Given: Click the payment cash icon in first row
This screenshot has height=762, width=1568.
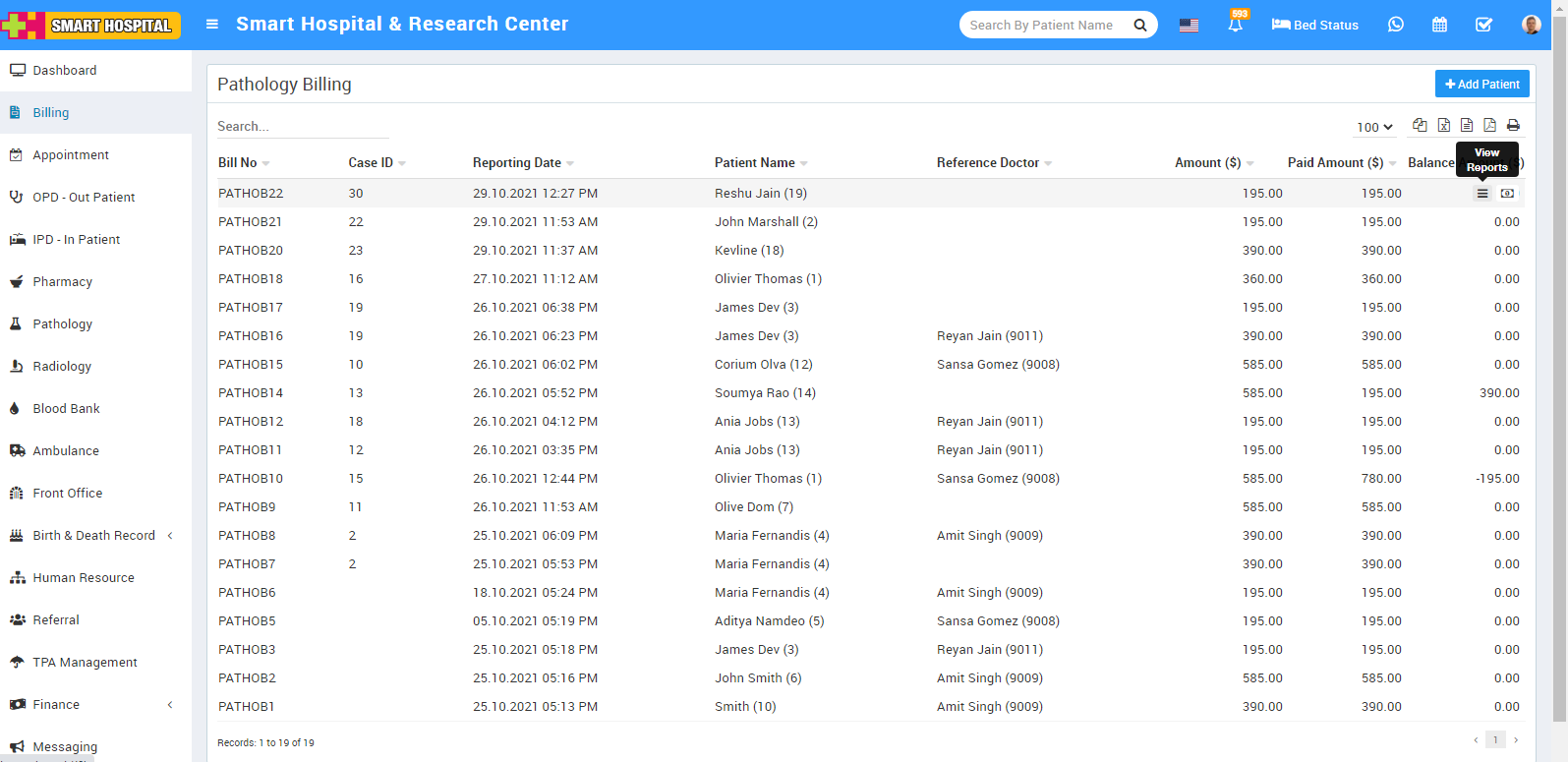Looking at the screenshot, I should pyautogui.click(x=1507, y=194).
